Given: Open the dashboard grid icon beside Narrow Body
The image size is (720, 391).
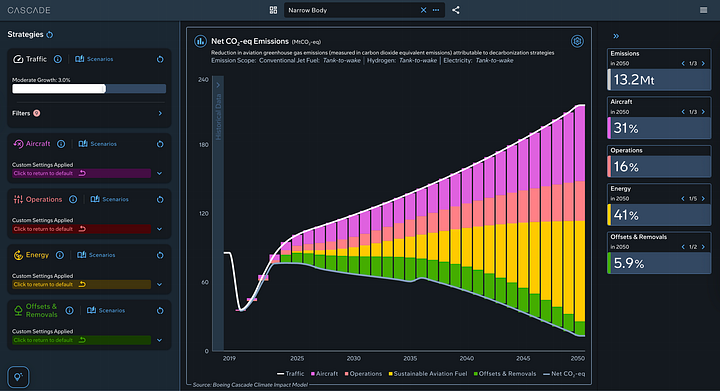Looking at the screenshot, I should (x=273, y=10).
